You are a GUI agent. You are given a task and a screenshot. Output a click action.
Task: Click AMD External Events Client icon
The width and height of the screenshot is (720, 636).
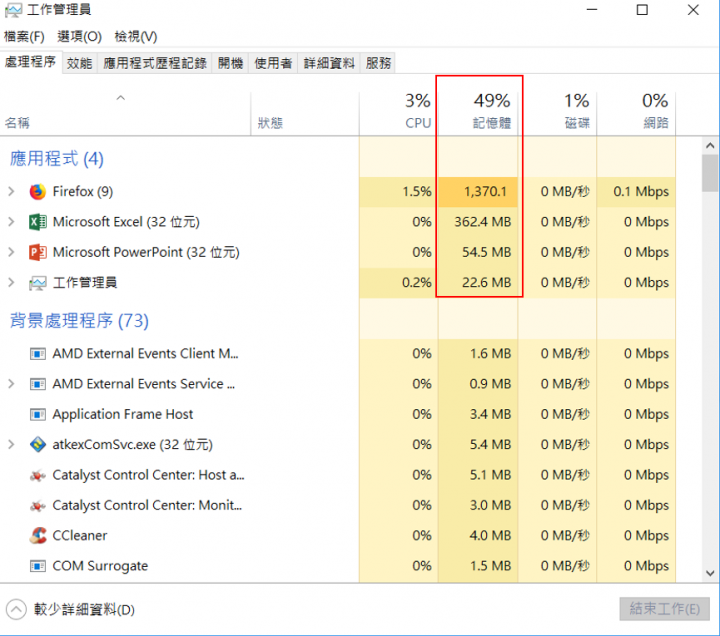[38, 354]
